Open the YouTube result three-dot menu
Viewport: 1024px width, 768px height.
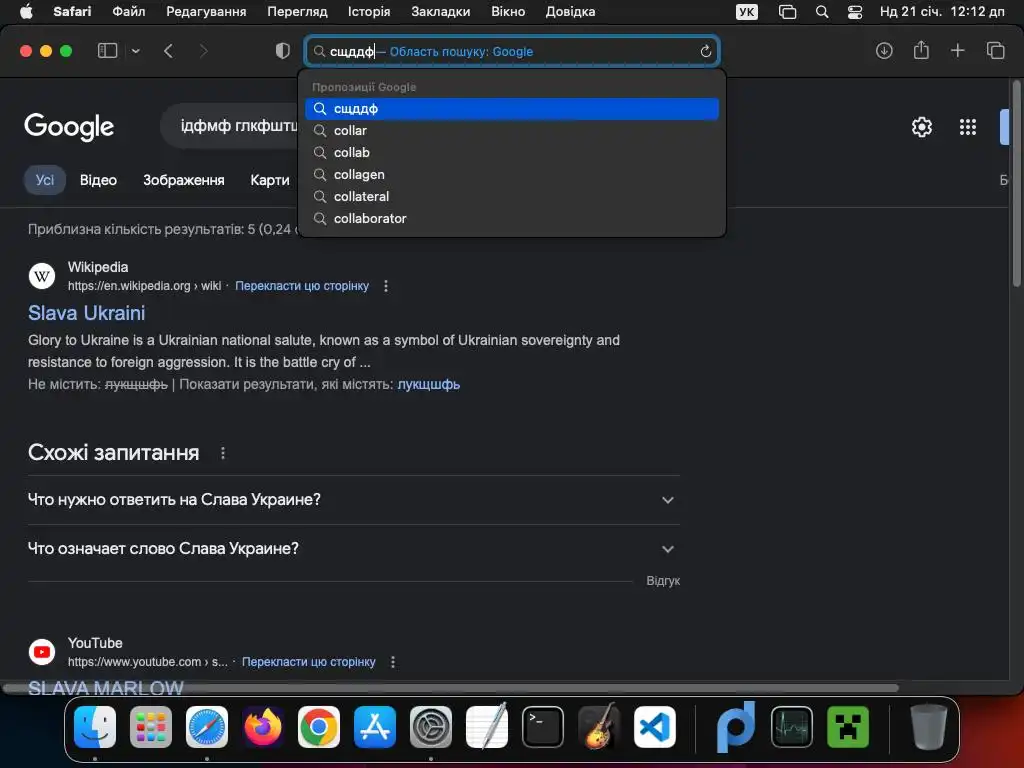[392, 662]
